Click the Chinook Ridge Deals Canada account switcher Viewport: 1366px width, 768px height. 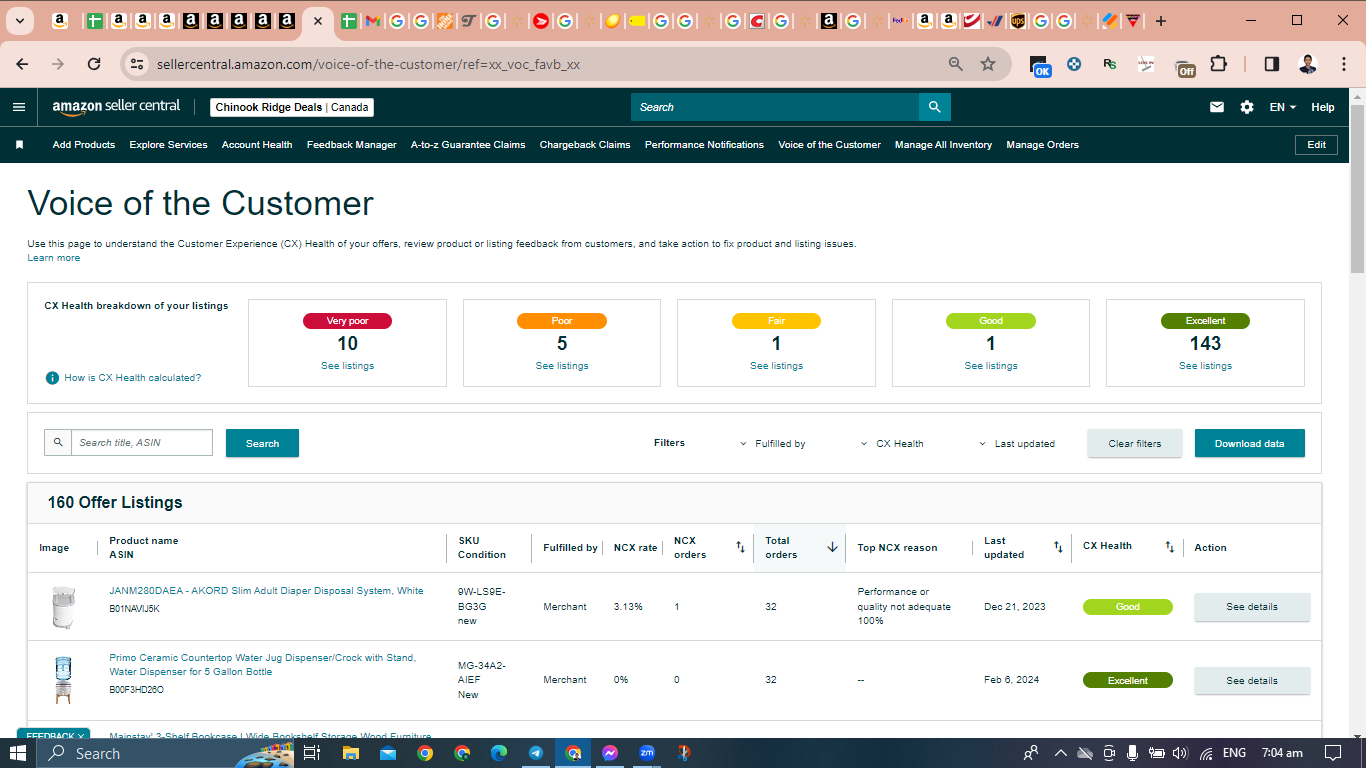pos(292,107)
